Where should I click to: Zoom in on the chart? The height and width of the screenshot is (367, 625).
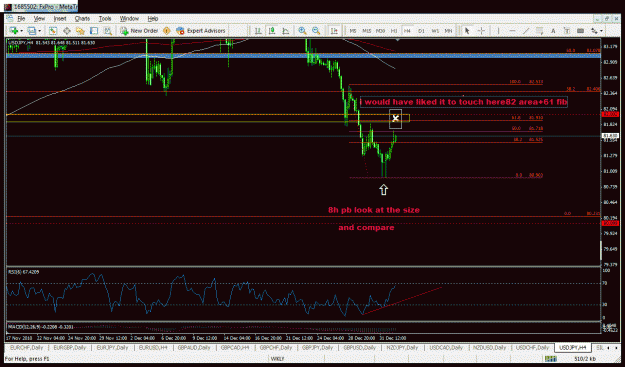pos(303,31)
